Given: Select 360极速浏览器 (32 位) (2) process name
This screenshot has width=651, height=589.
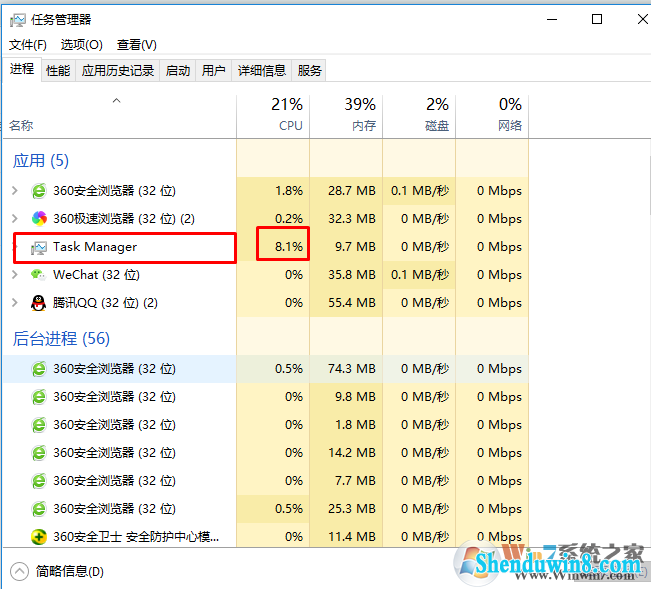Looking at the screenshot, I should coord(124,219).
